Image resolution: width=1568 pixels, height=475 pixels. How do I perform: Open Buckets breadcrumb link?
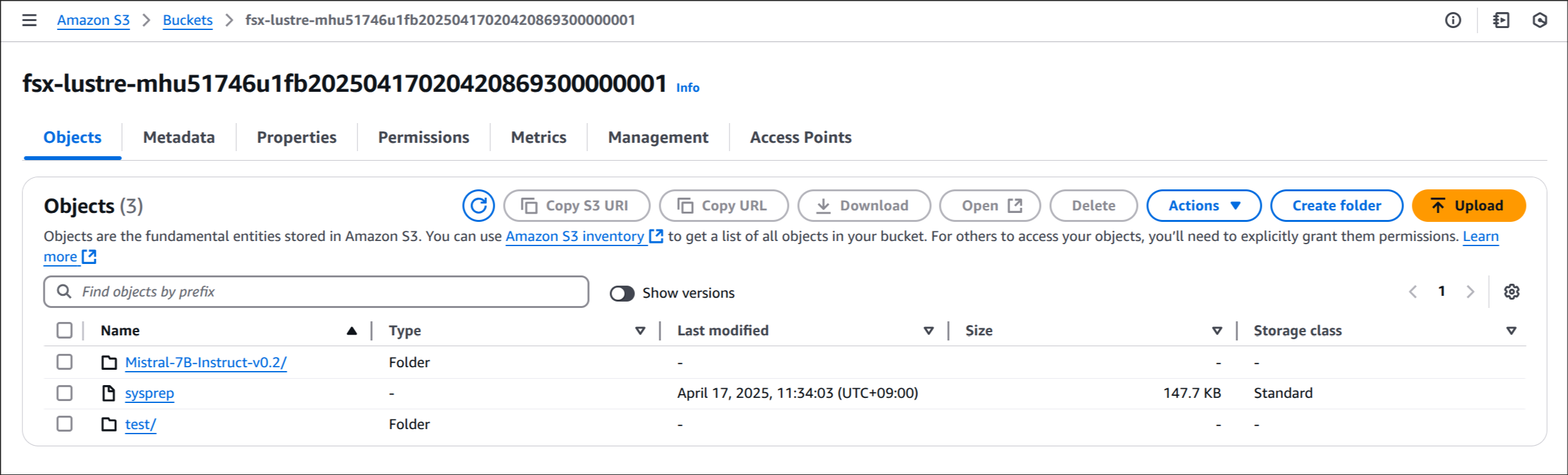pyautogui.click(x=188, y=20)
